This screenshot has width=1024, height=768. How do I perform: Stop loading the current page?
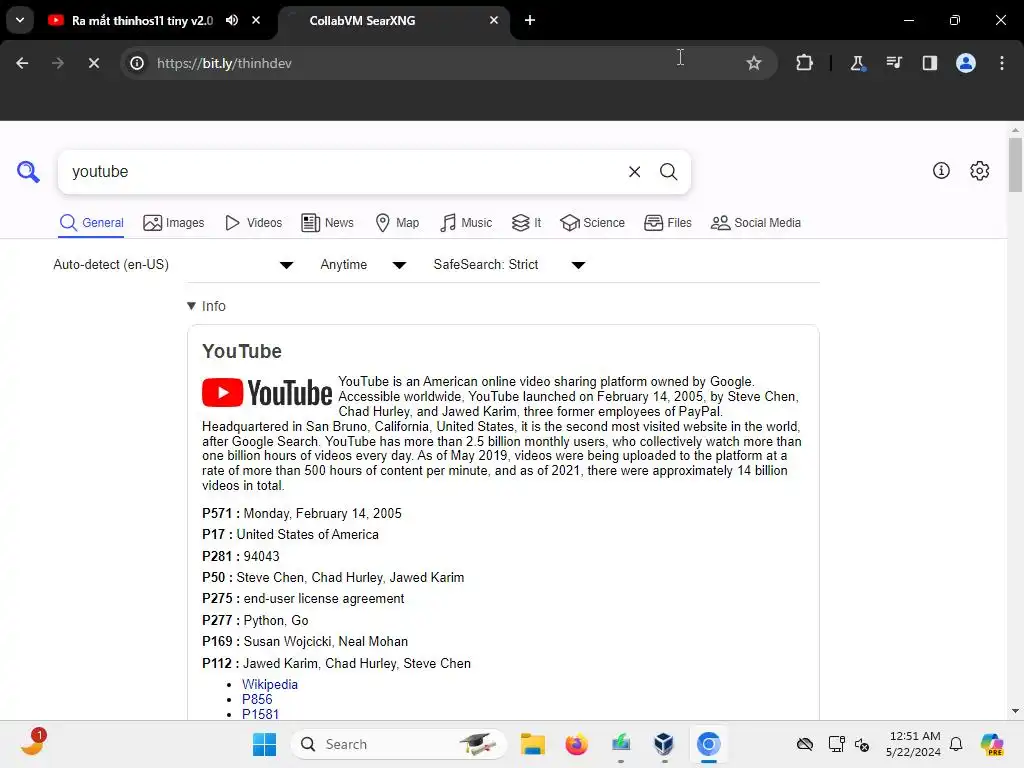tap(93, 63)
